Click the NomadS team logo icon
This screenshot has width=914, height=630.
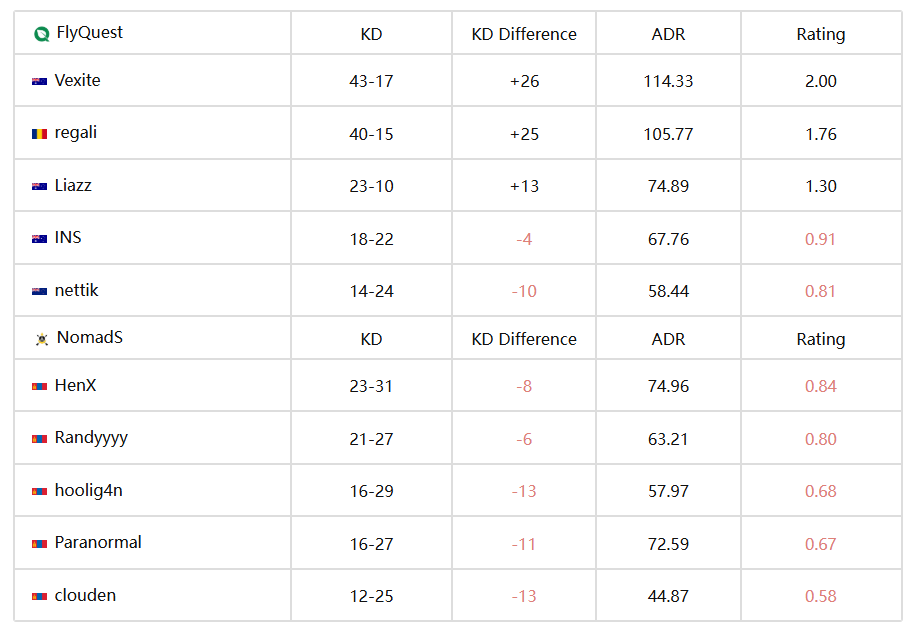(x=41, y=339)
